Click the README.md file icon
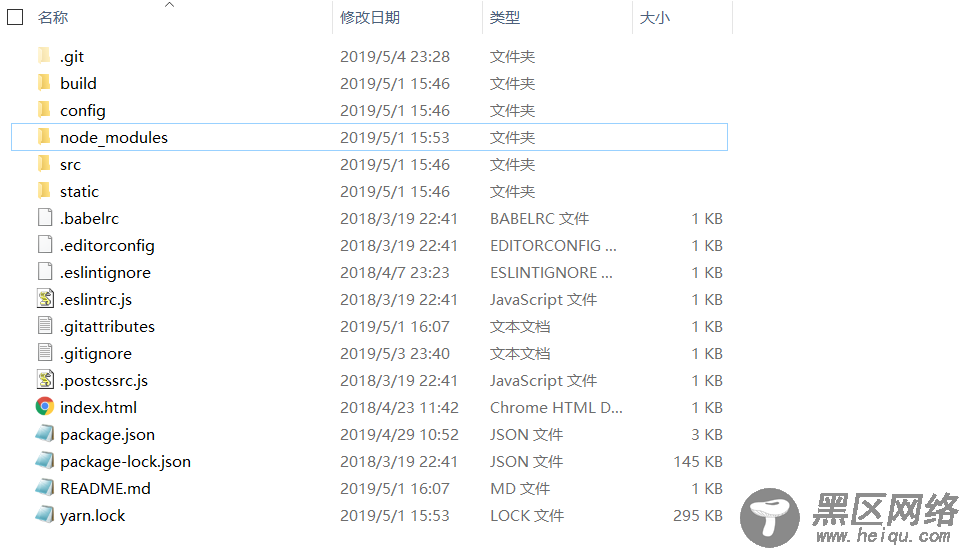This screenshot has height=553, width=972. point(45,487)
